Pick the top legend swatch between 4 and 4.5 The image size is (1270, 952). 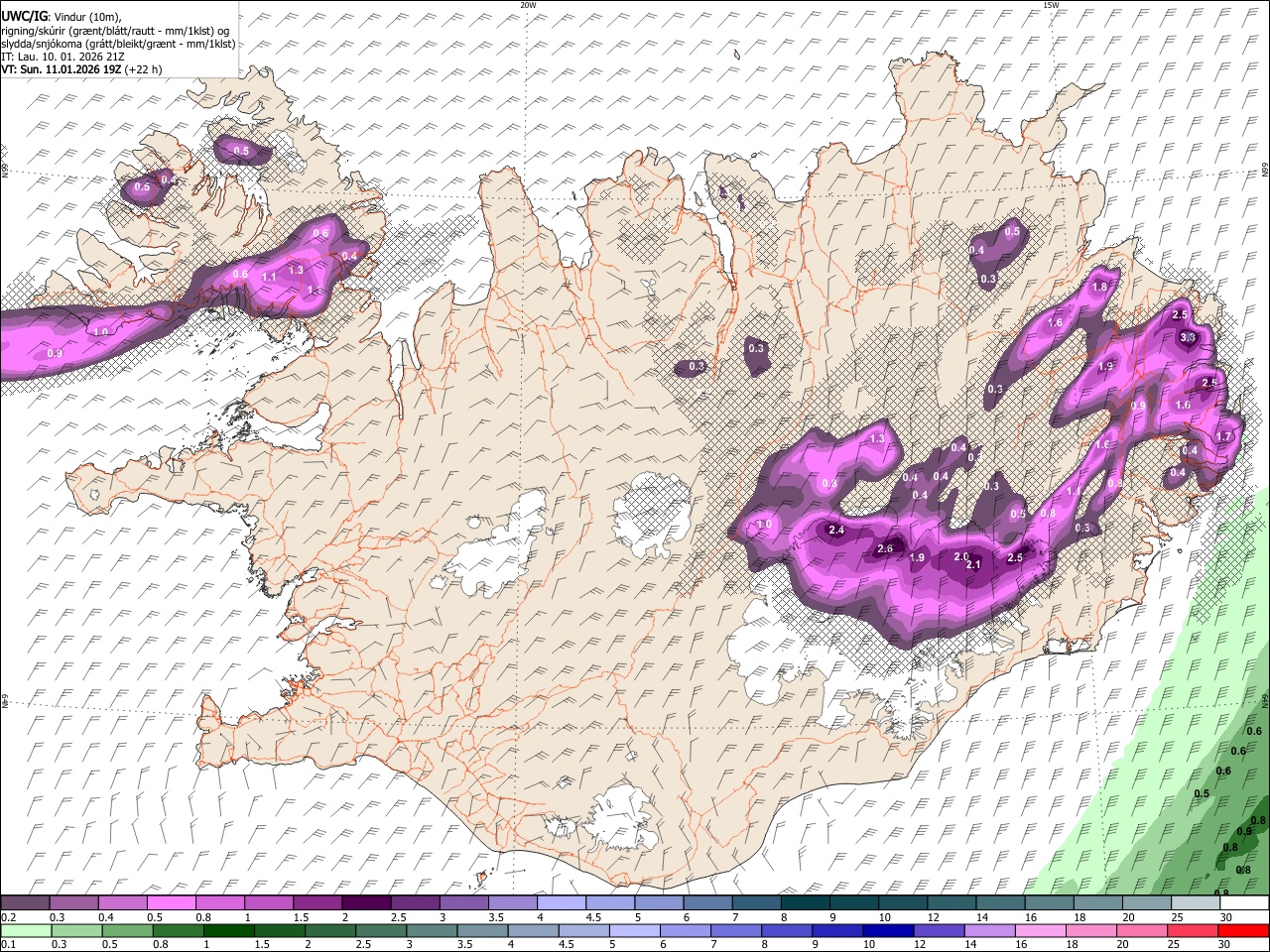pyautogui.click(x=562, y=902)
